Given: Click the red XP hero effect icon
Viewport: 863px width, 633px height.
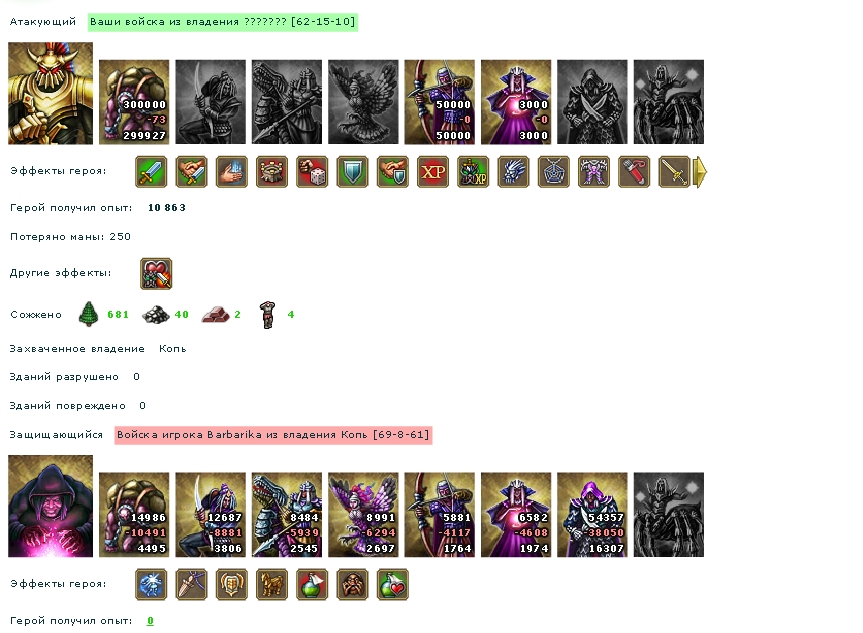Looking at the screenshot, I should click(x=433, y=172).
